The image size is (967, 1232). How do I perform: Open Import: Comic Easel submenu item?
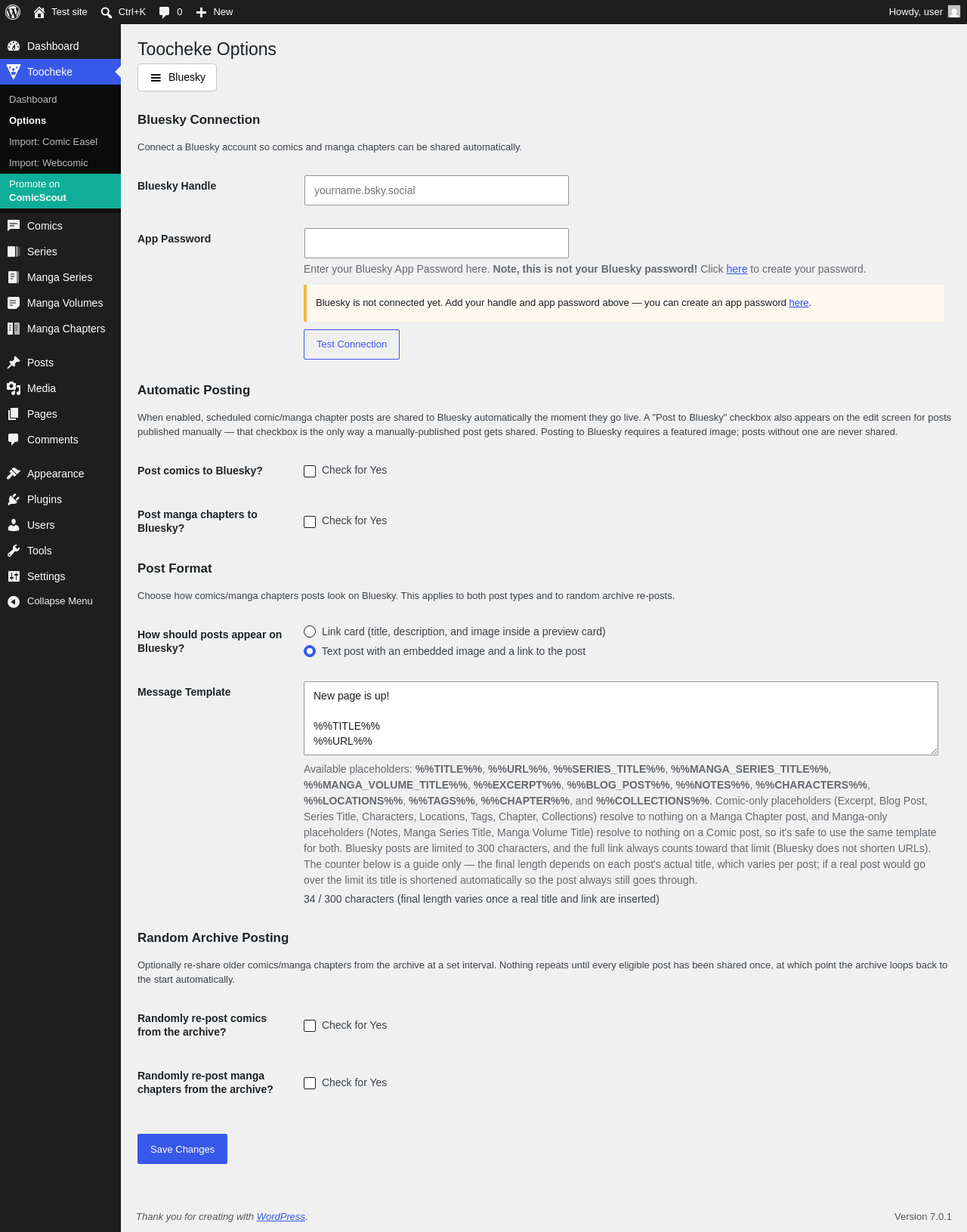coord(54,142)
